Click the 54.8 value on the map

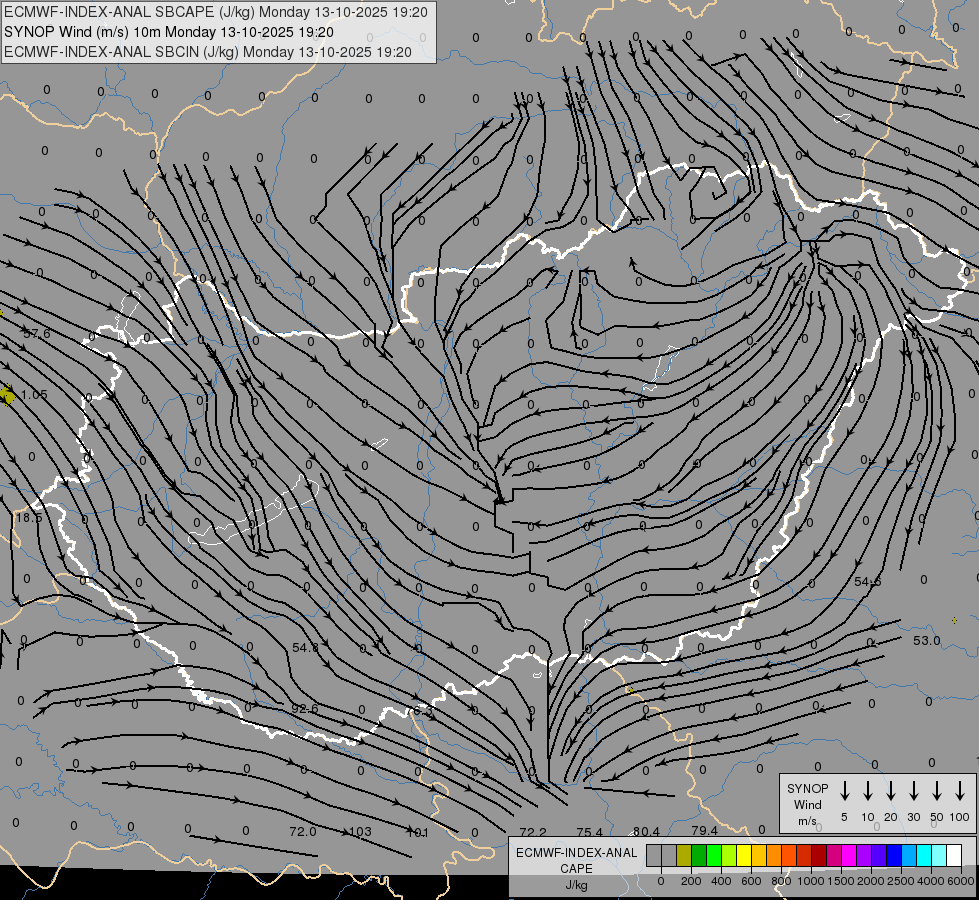pyautogui.click(x=305, y=648)
